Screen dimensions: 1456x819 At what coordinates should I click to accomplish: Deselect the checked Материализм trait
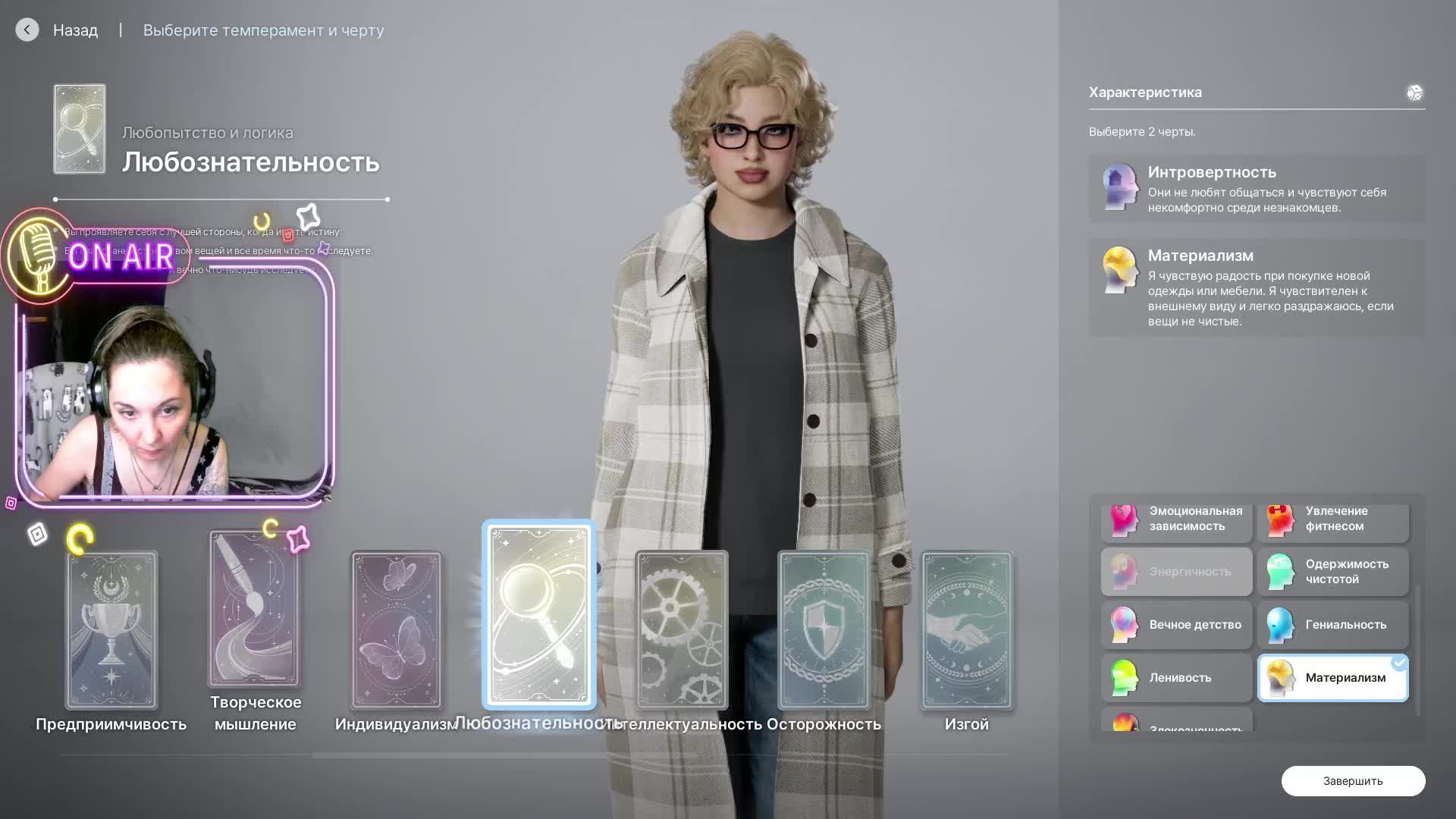1332,677
